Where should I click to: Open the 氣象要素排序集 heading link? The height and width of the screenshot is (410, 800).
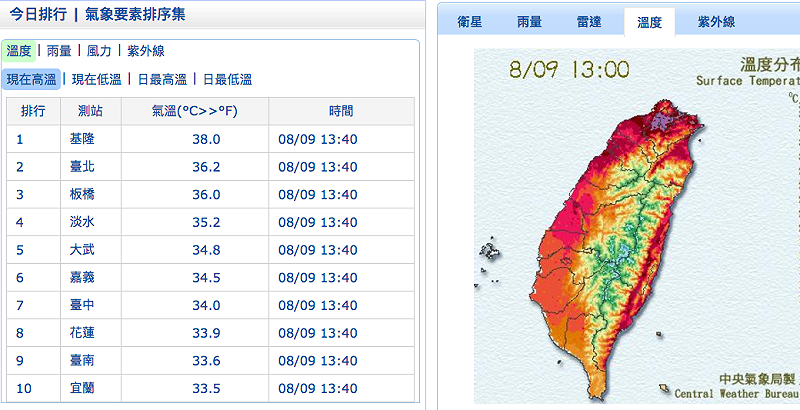point(135,15)
